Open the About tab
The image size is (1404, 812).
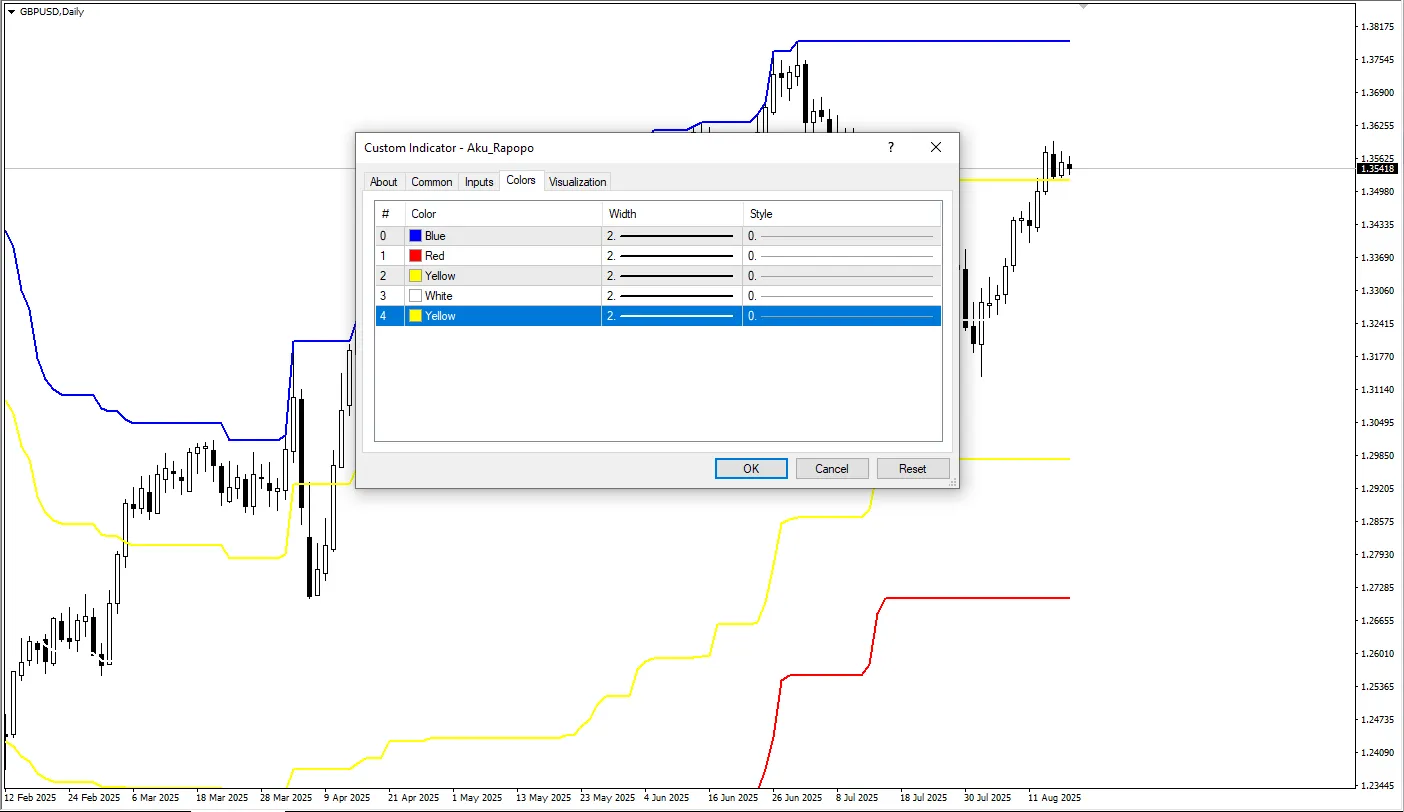tap(383, 182)
